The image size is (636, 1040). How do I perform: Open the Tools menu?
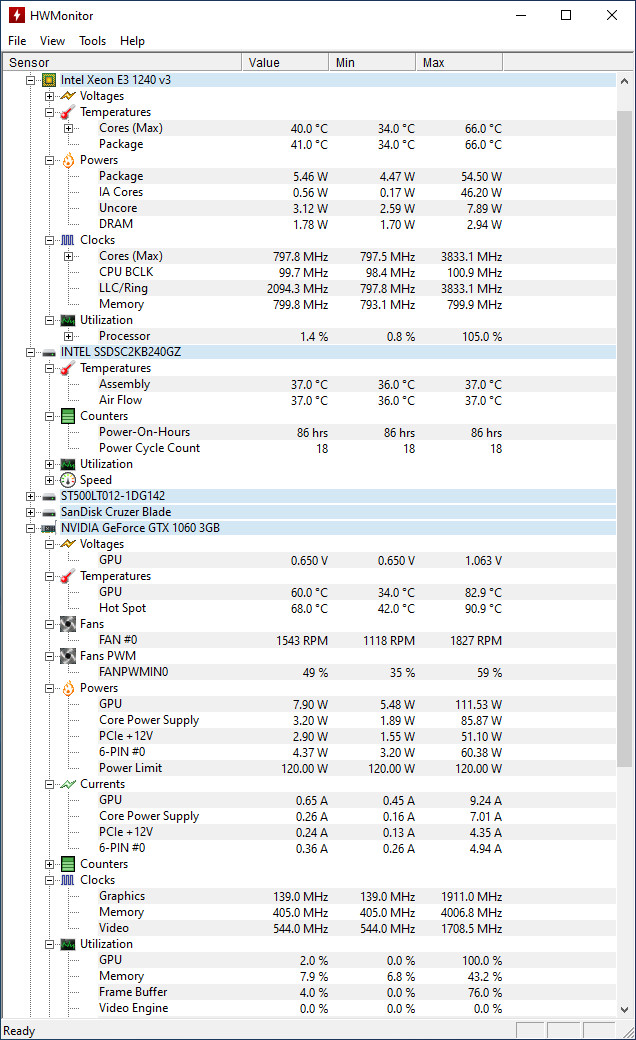92,41
